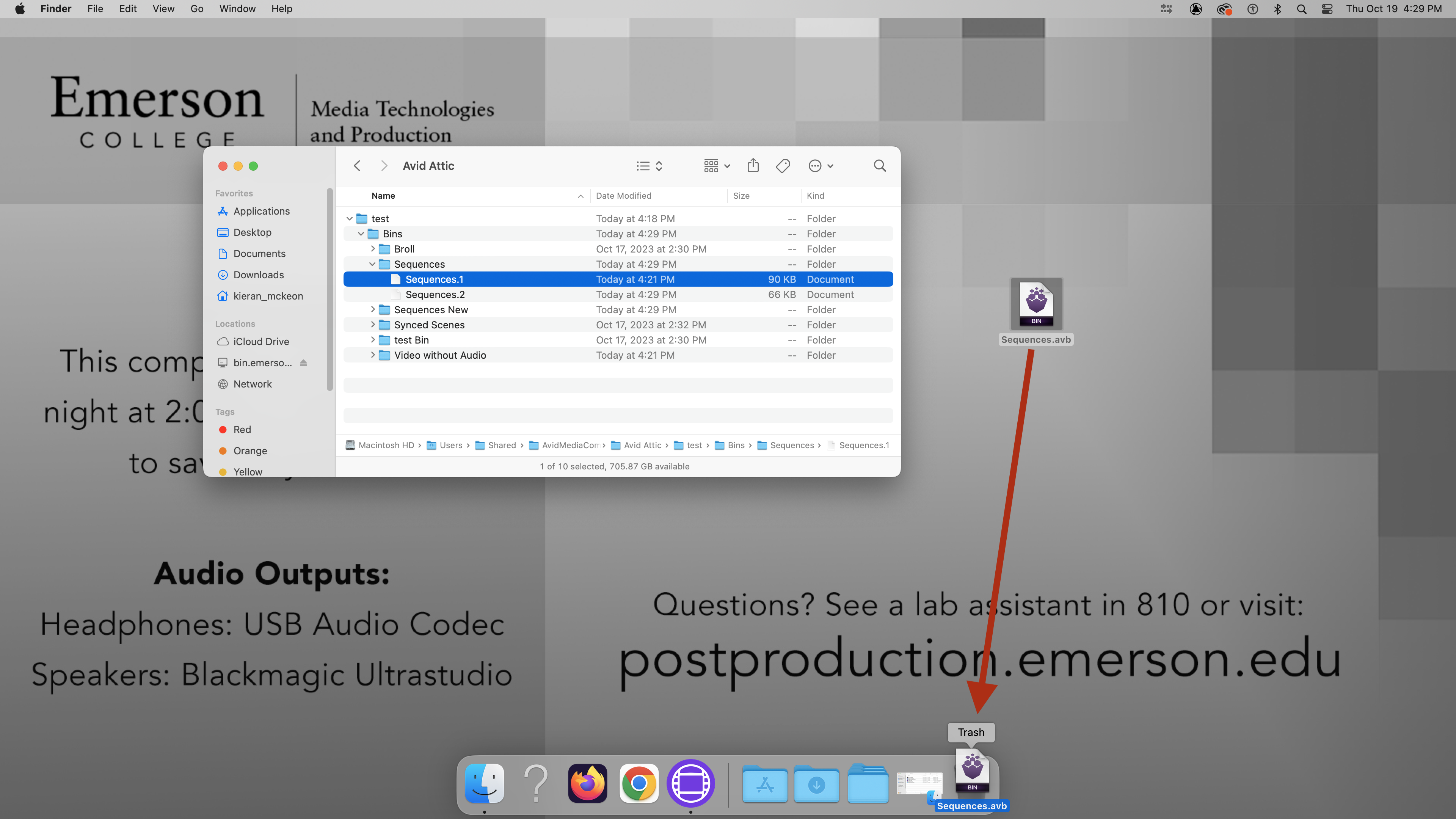The image size is (1456, 819).
Task: Open Network in the sidebar
Action: click(252, 384)
